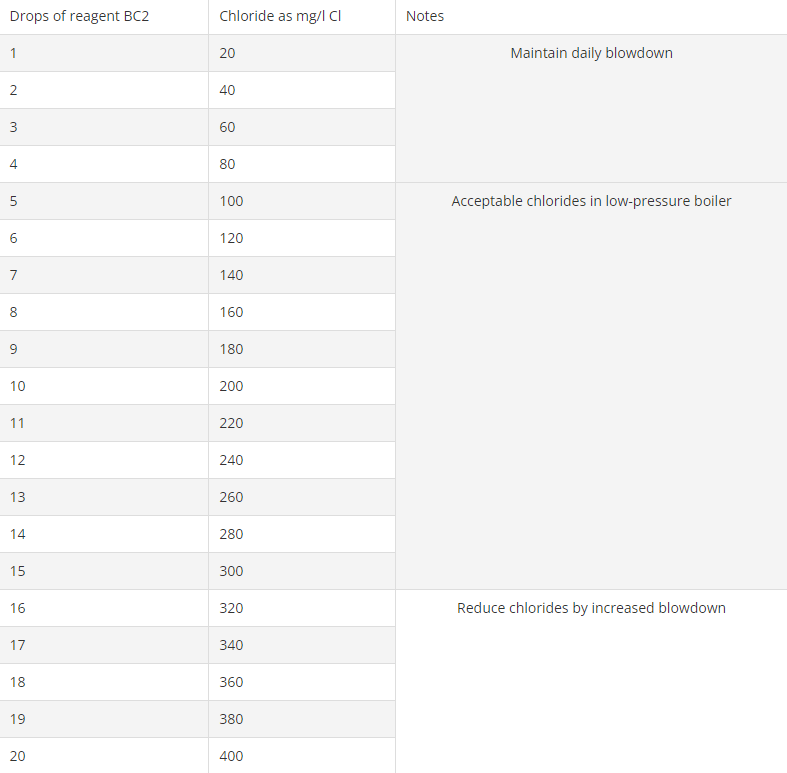This screenshot has height=773, width=787.
Task: Click the drops cell showing 20
Action: point(104,756)
